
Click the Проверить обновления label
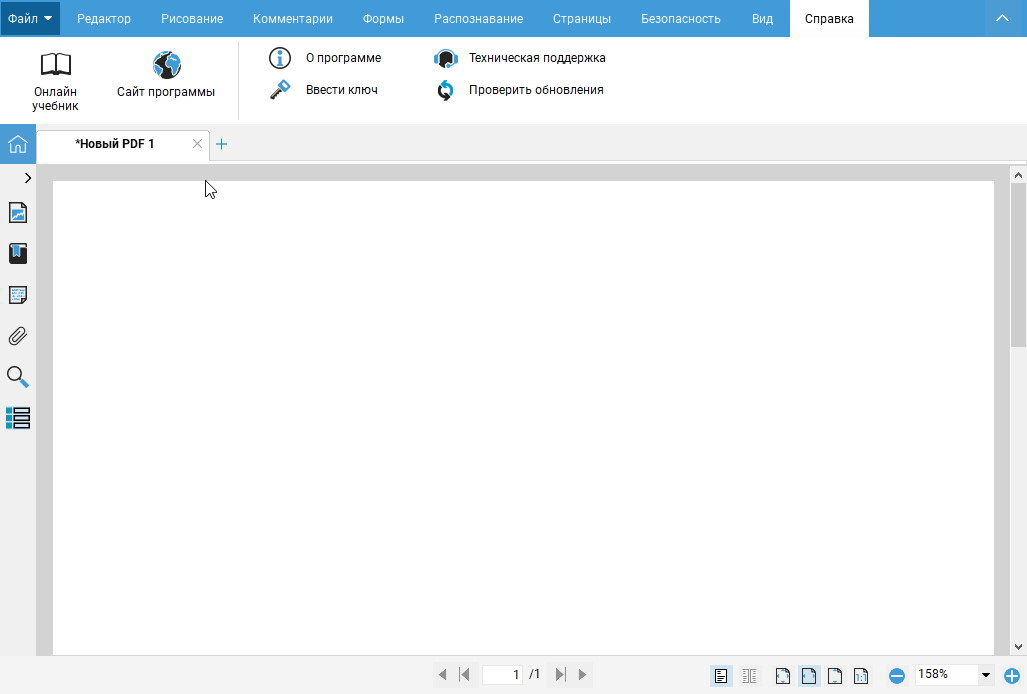(536, 90)
